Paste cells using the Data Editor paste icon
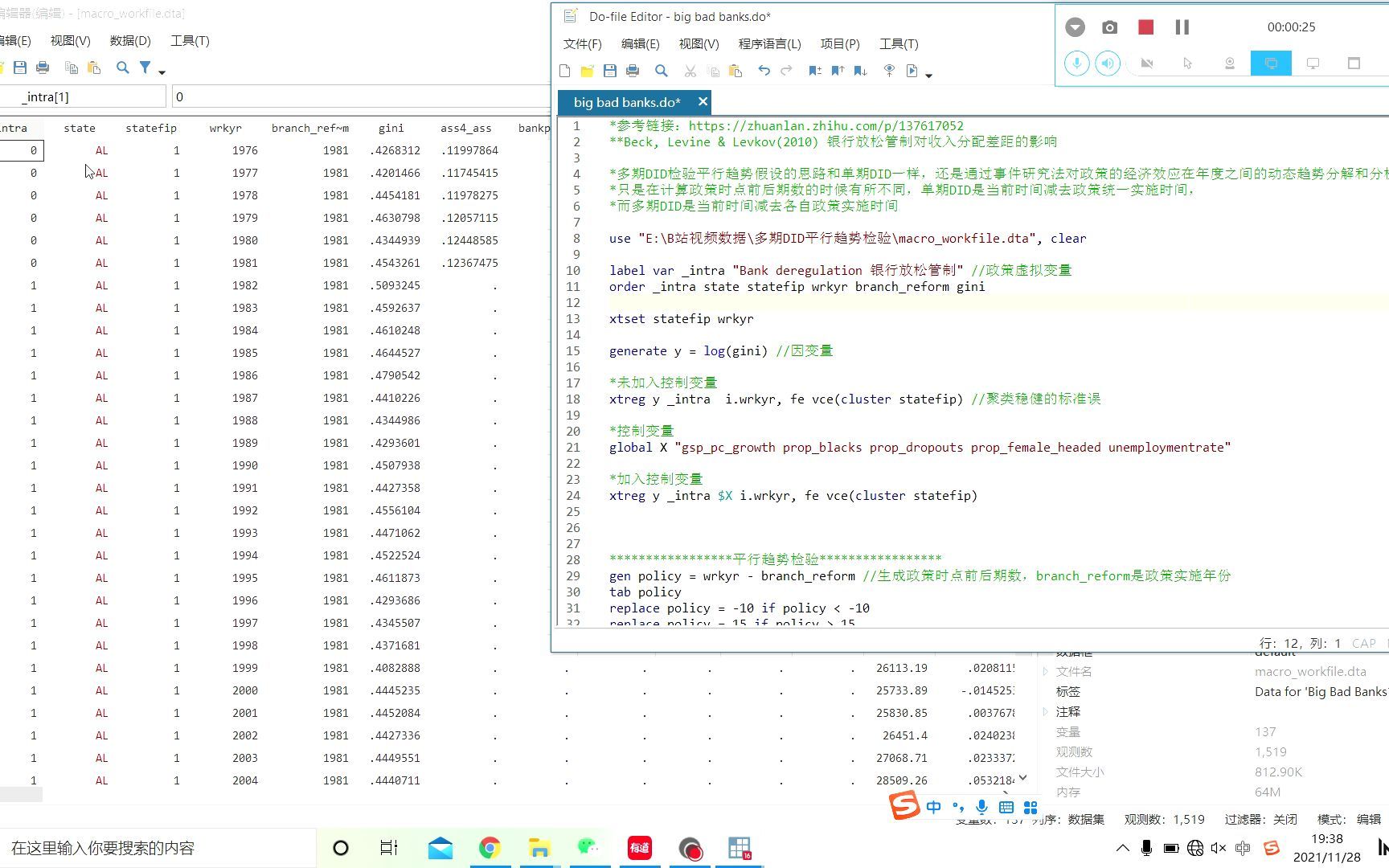Viewport: 1389px width, 868px height. click(94, 68)
